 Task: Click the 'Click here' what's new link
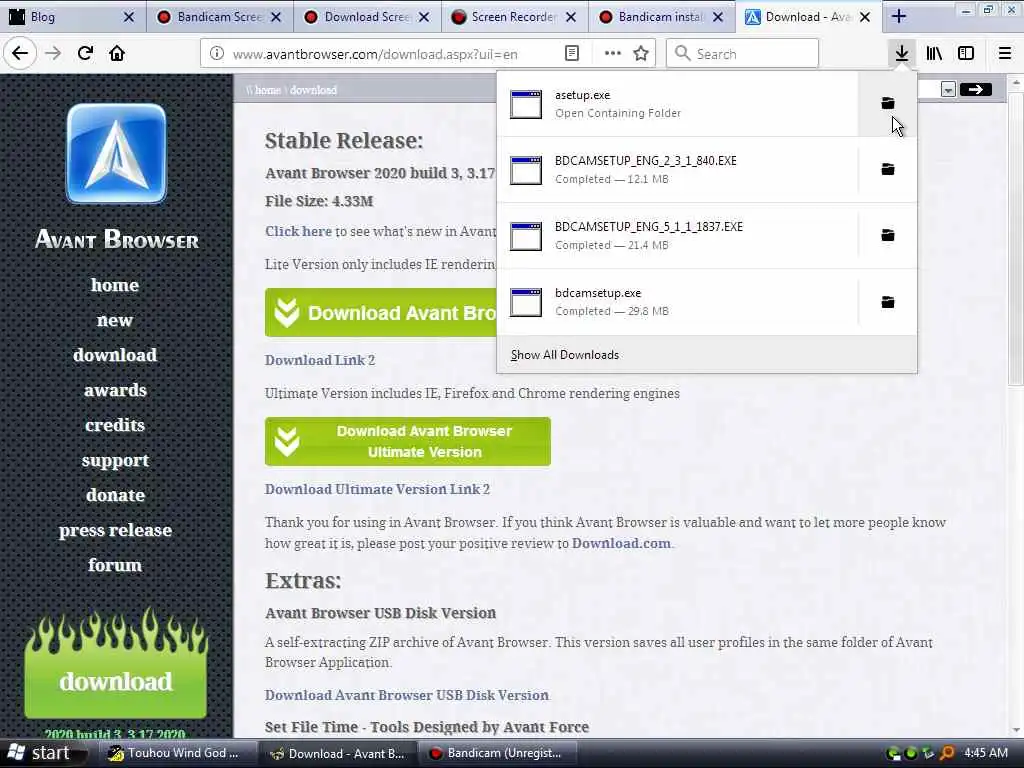[x=298, y=231]
